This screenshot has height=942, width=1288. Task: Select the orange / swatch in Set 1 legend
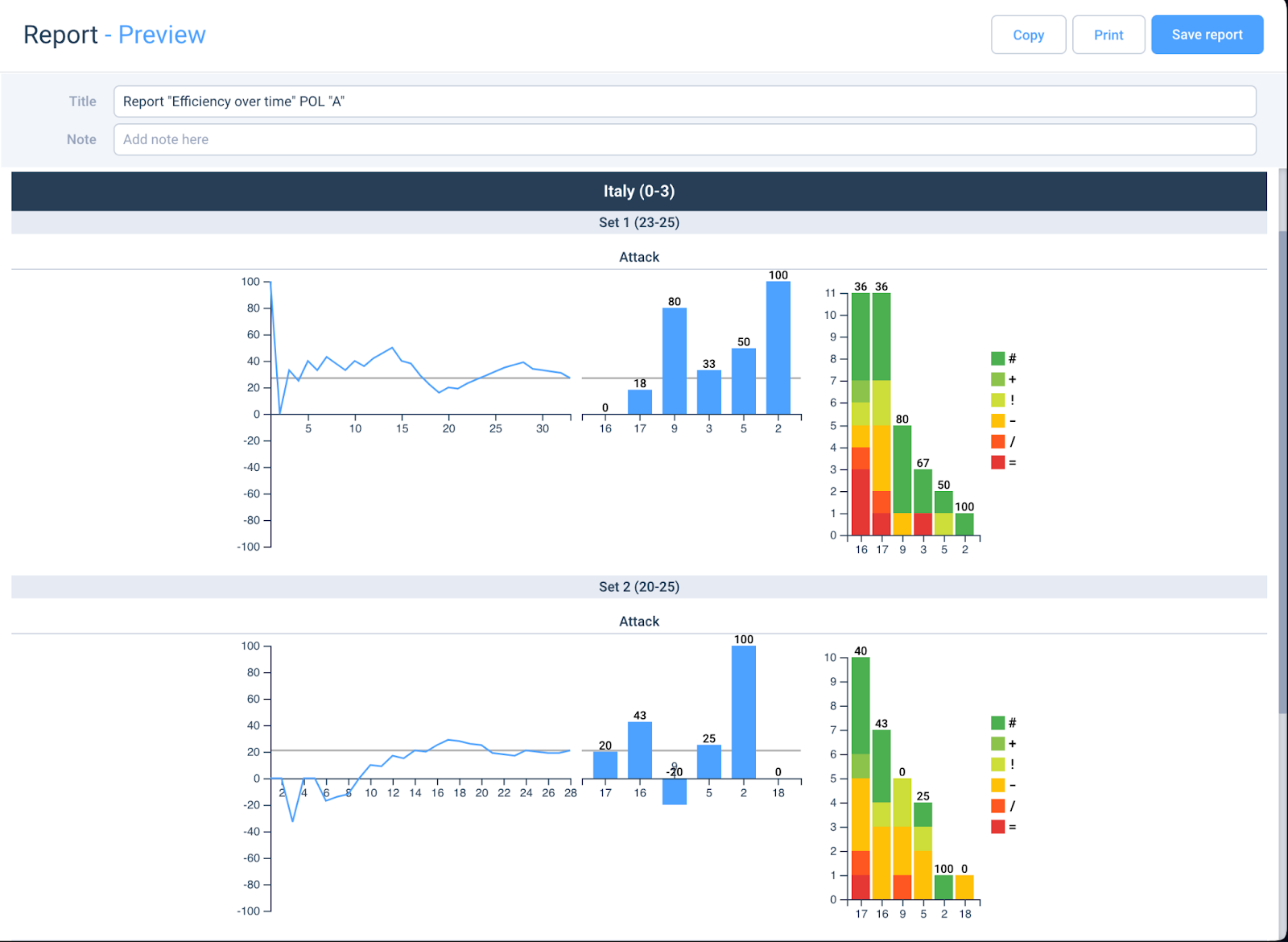[997, 442]
